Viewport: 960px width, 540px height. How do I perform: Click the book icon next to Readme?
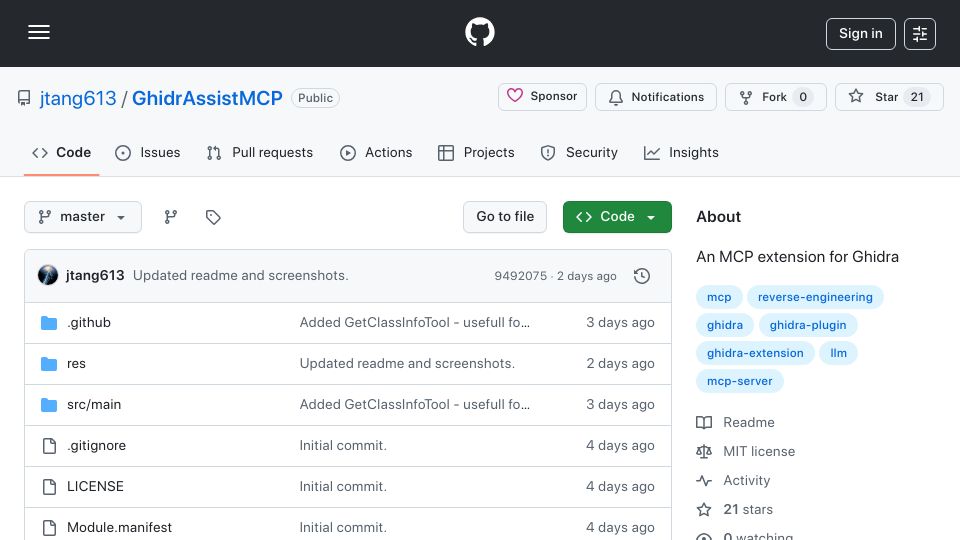click(704, 422)
